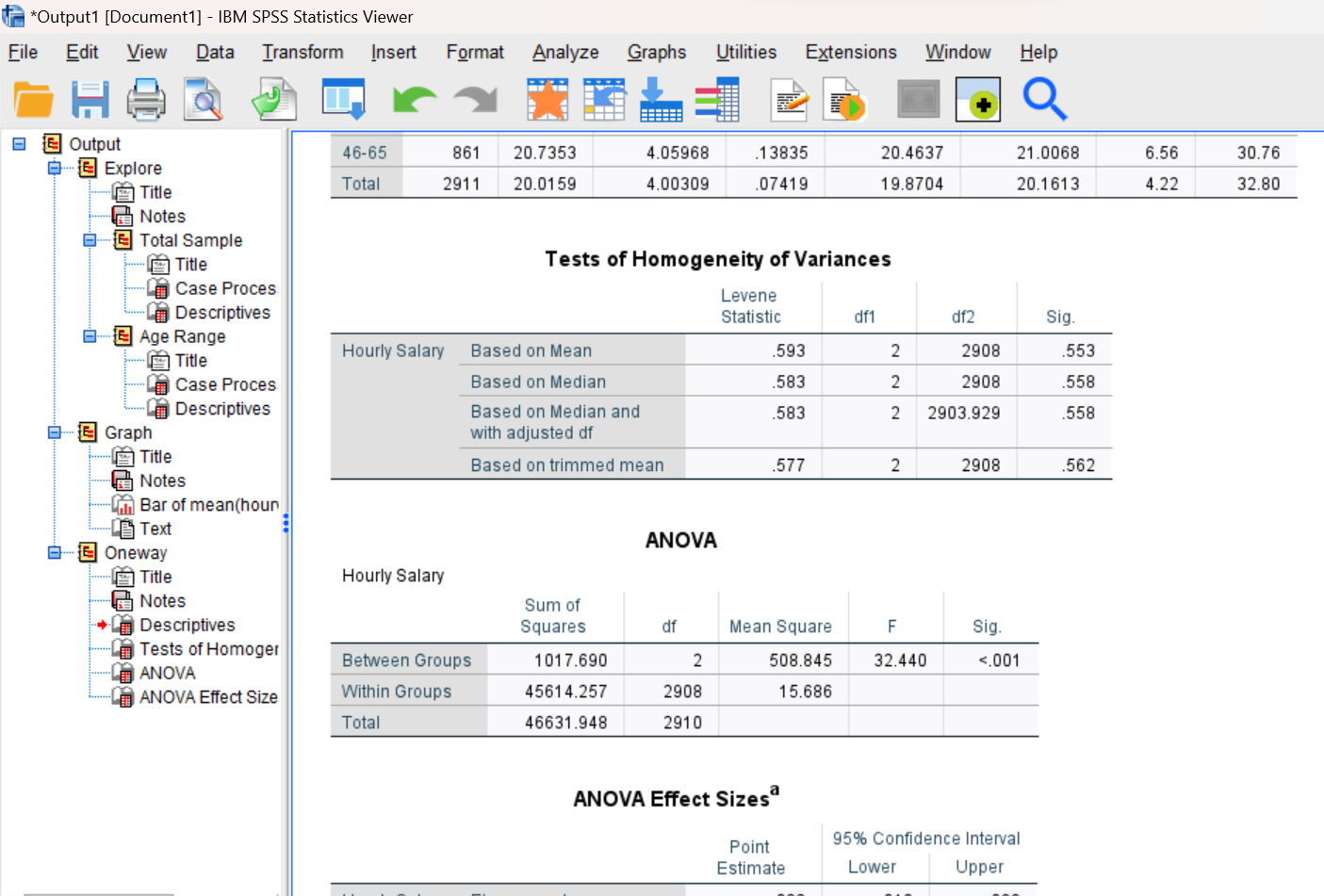1324x896 pixels.
Task: Select Total Sample in outline tree
Action: 191,240
